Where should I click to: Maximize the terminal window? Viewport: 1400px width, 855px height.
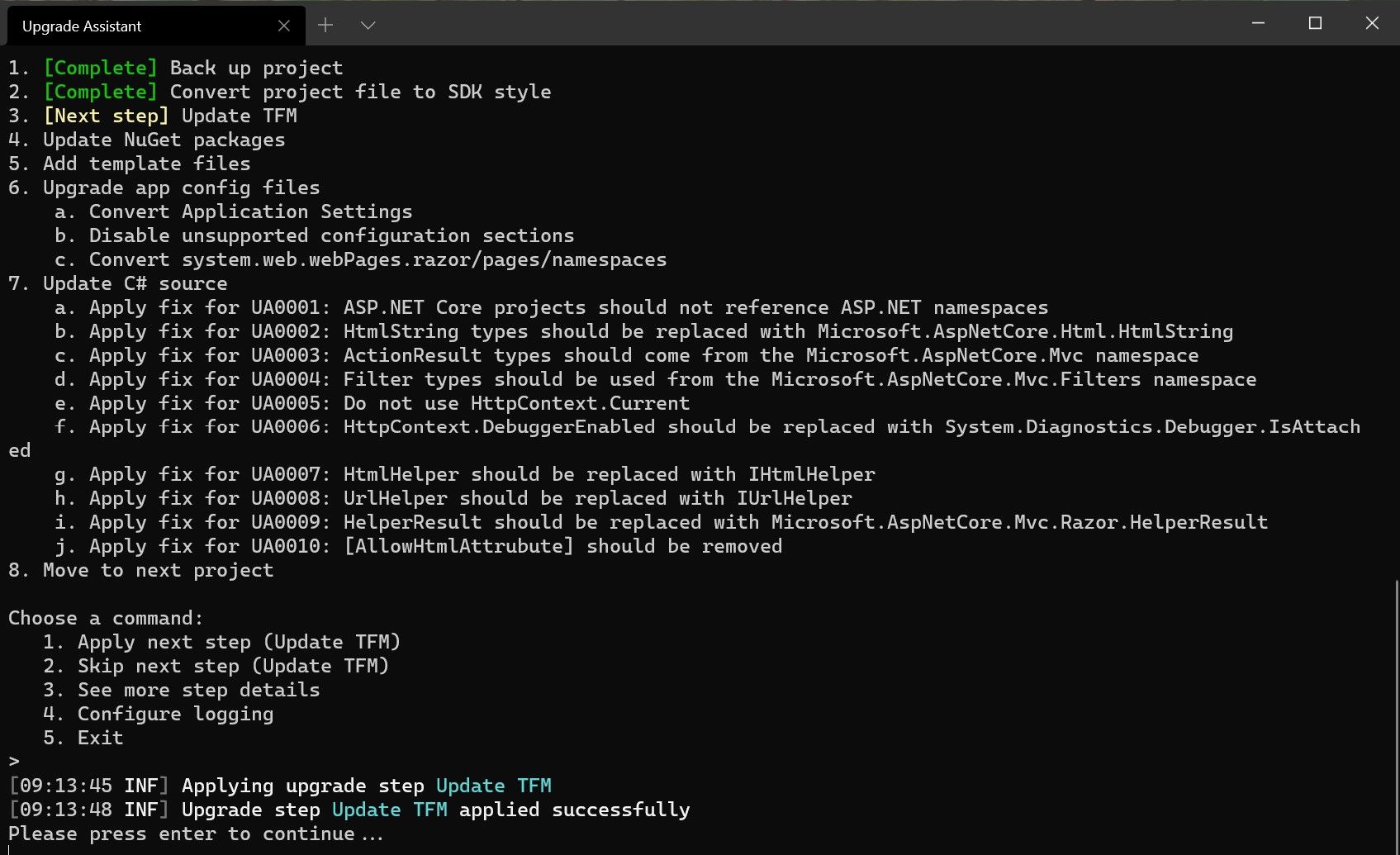pos(1315,24)
